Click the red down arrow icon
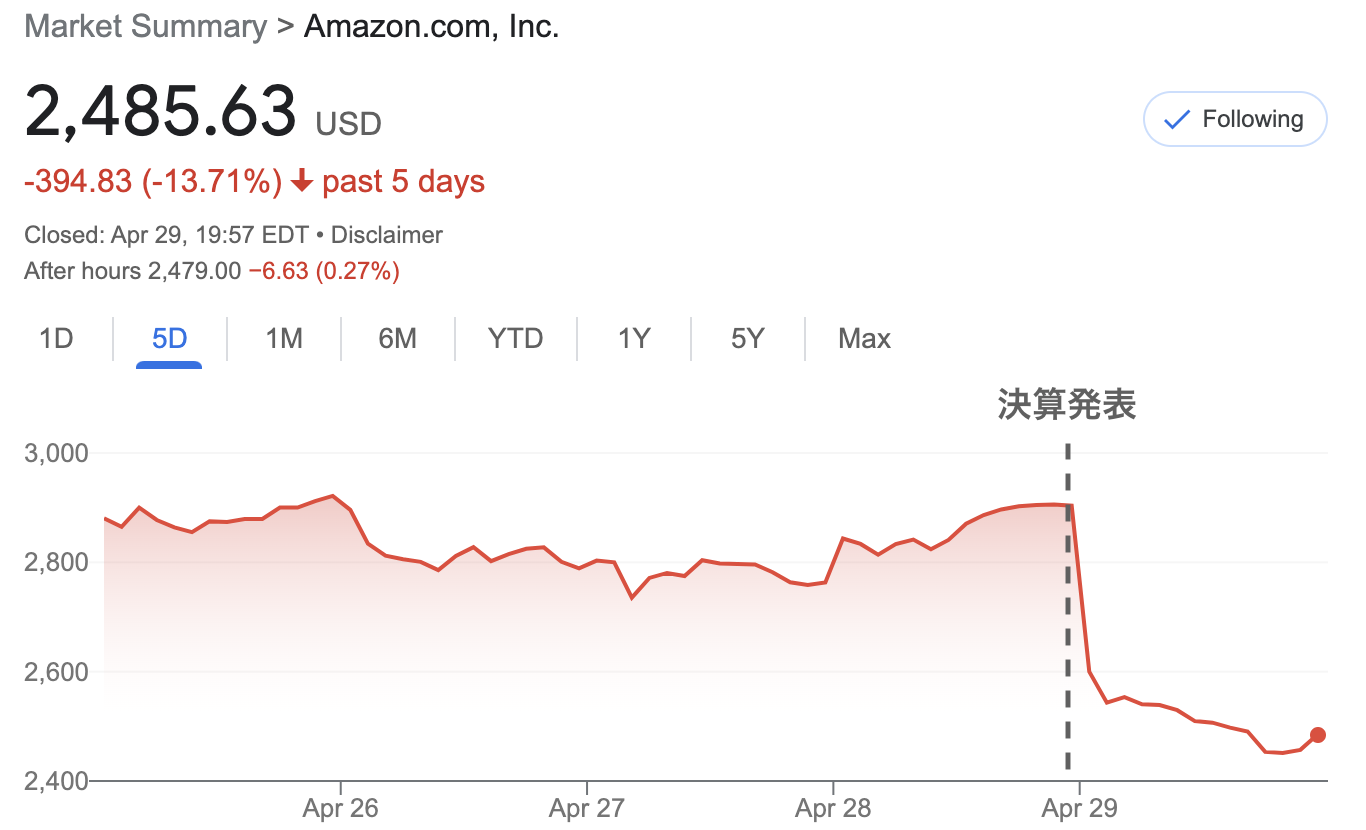 tap(302, 182)
